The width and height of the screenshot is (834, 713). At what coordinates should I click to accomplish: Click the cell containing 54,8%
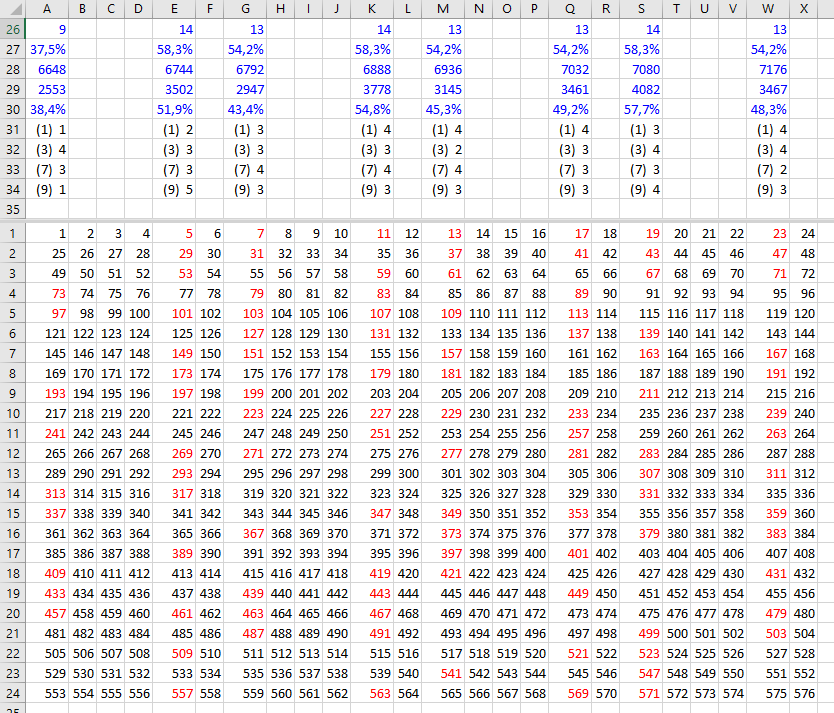click(372, 110)
